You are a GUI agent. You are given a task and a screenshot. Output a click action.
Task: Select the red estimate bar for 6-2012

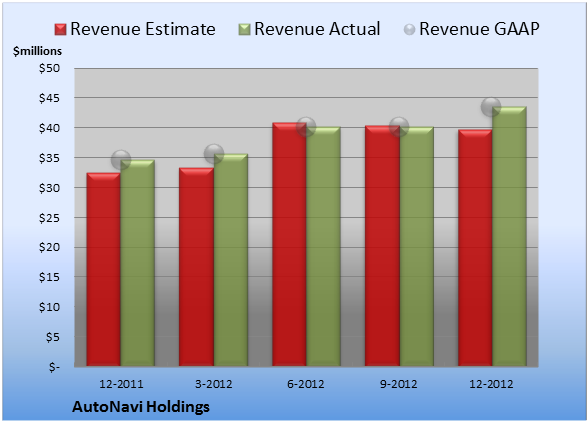coord(290,244)
